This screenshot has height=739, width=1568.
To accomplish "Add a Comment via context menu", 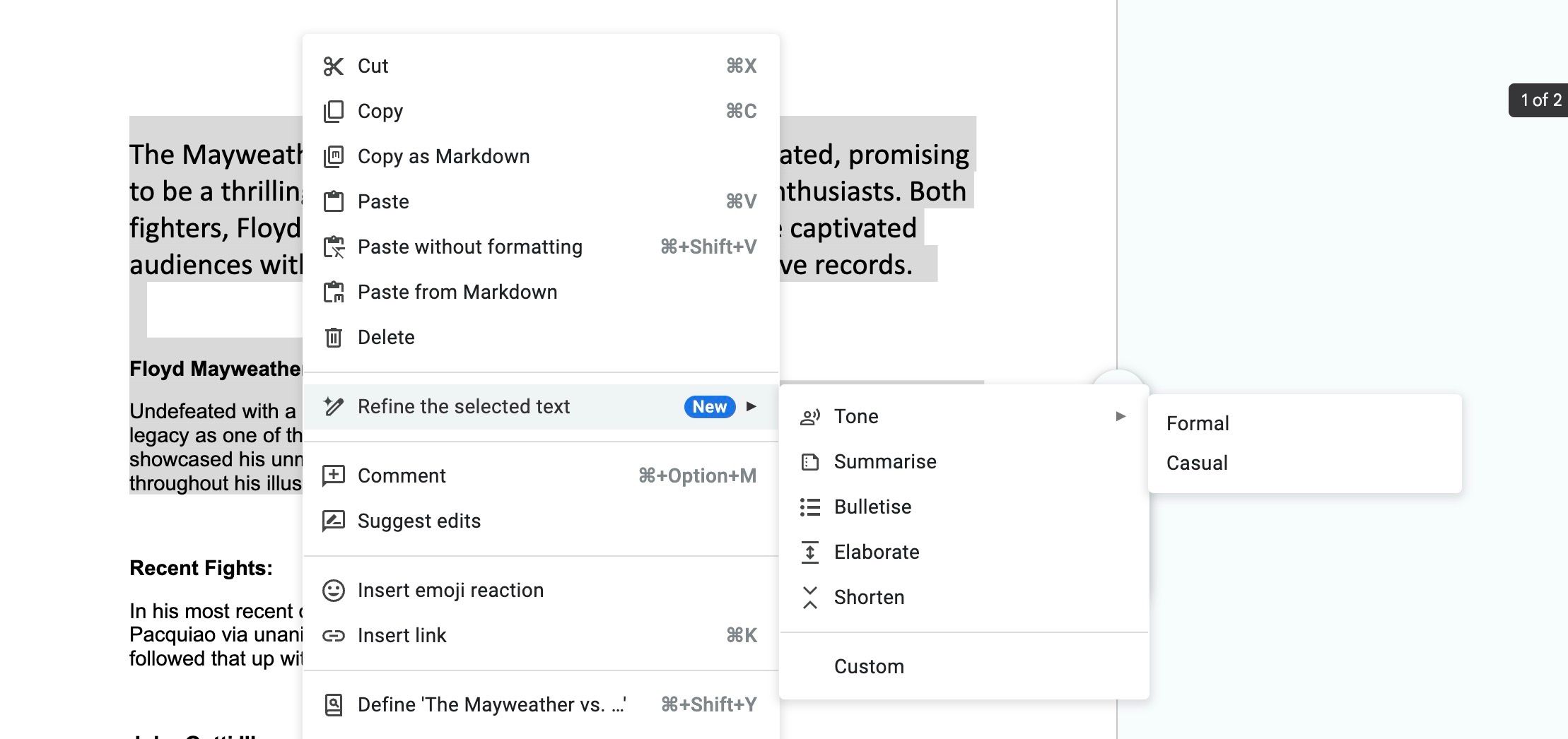I will click(541, 475).
